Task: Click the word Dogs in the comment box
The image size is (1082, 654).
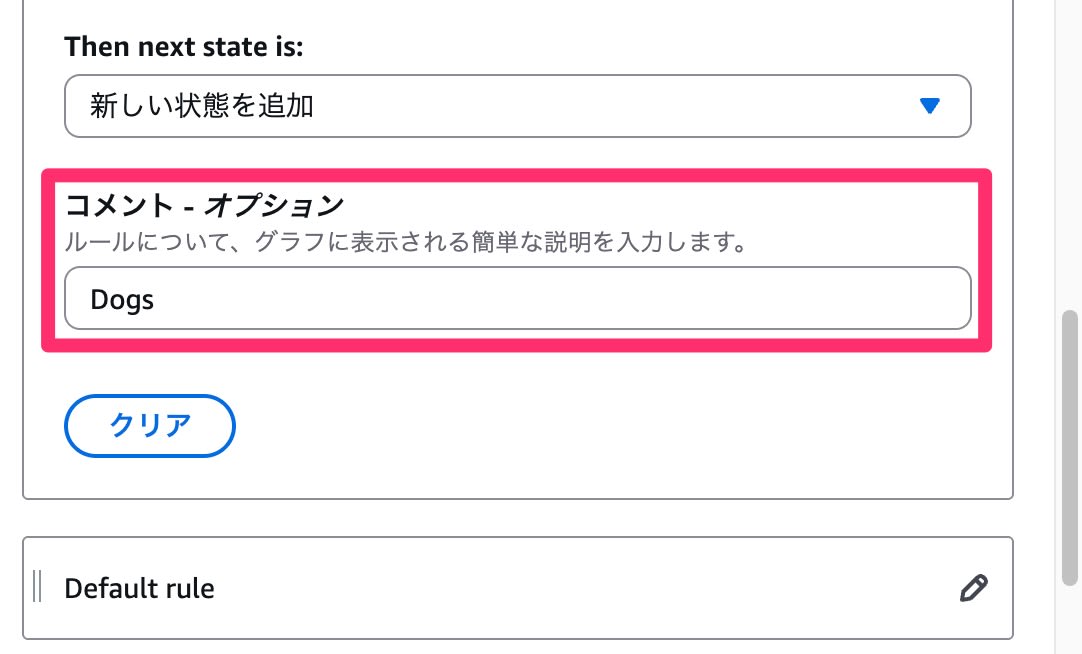Action: (x=122, y=299)
